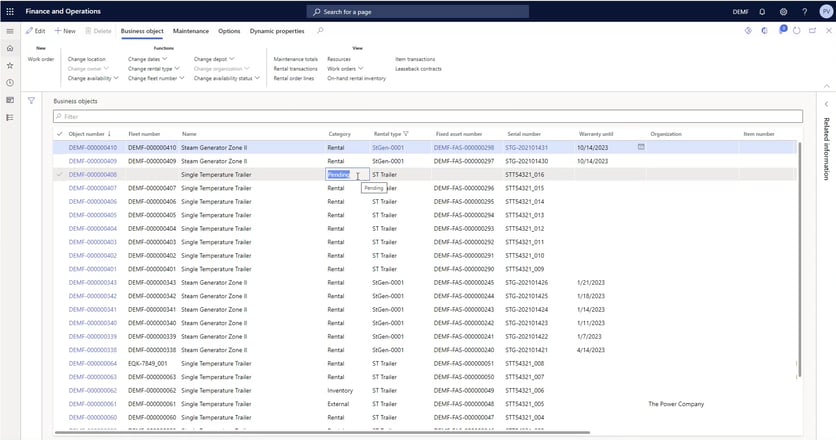Open Maintenance totals view
Viewport: 836px width, 440px height.
pyautogui.click(x=295, y=59)
